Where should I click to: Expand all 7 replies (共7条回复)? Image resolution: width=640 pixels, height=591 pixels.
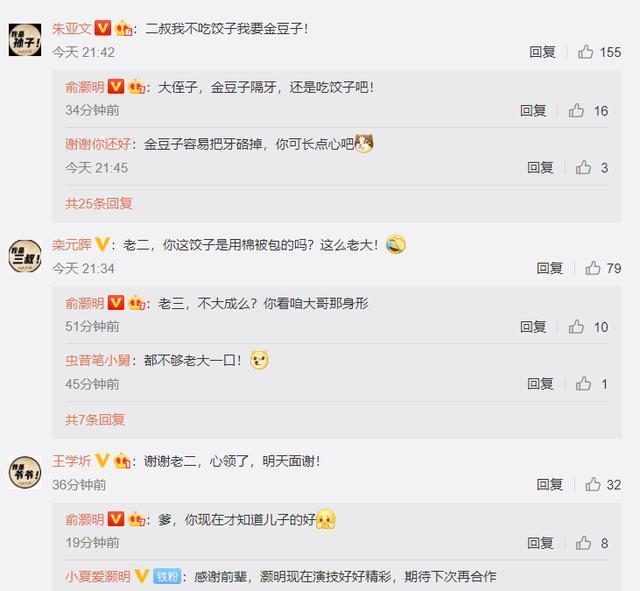(95, 420)
